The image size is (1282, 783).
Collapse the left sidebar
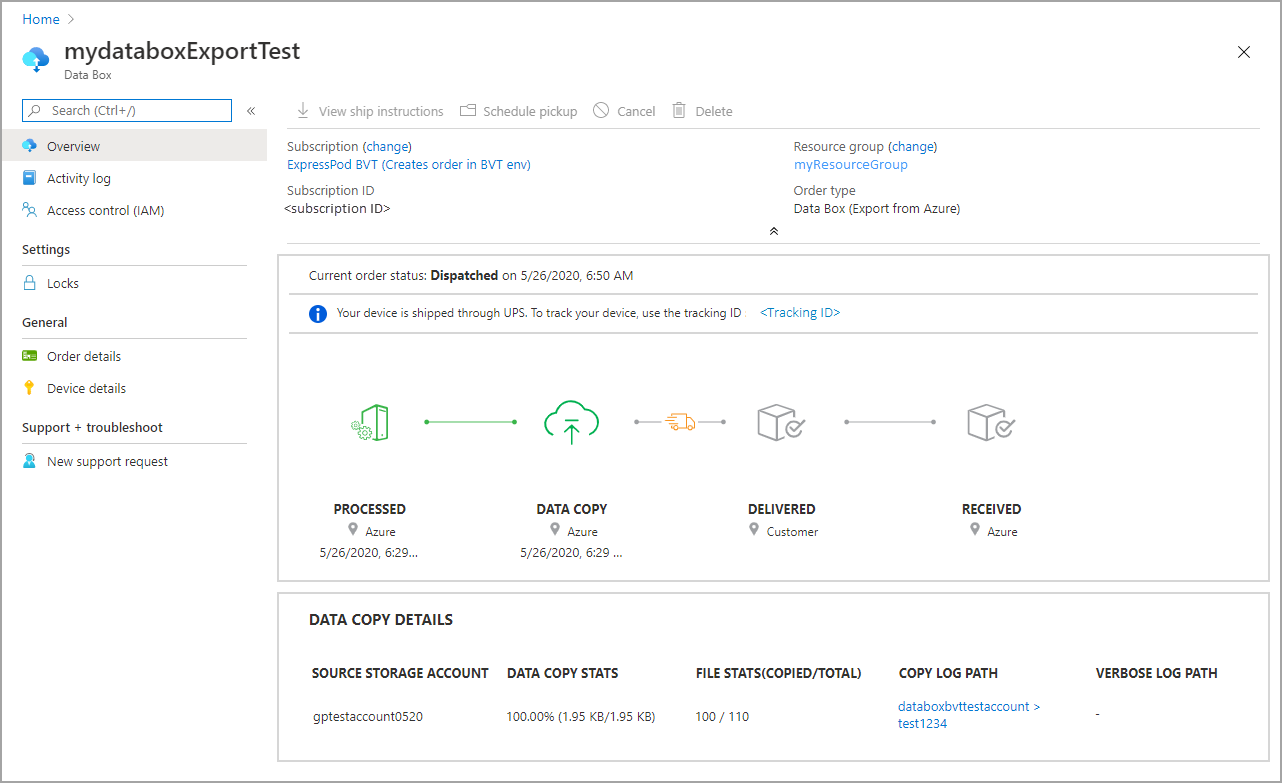(x=251, y=111)
